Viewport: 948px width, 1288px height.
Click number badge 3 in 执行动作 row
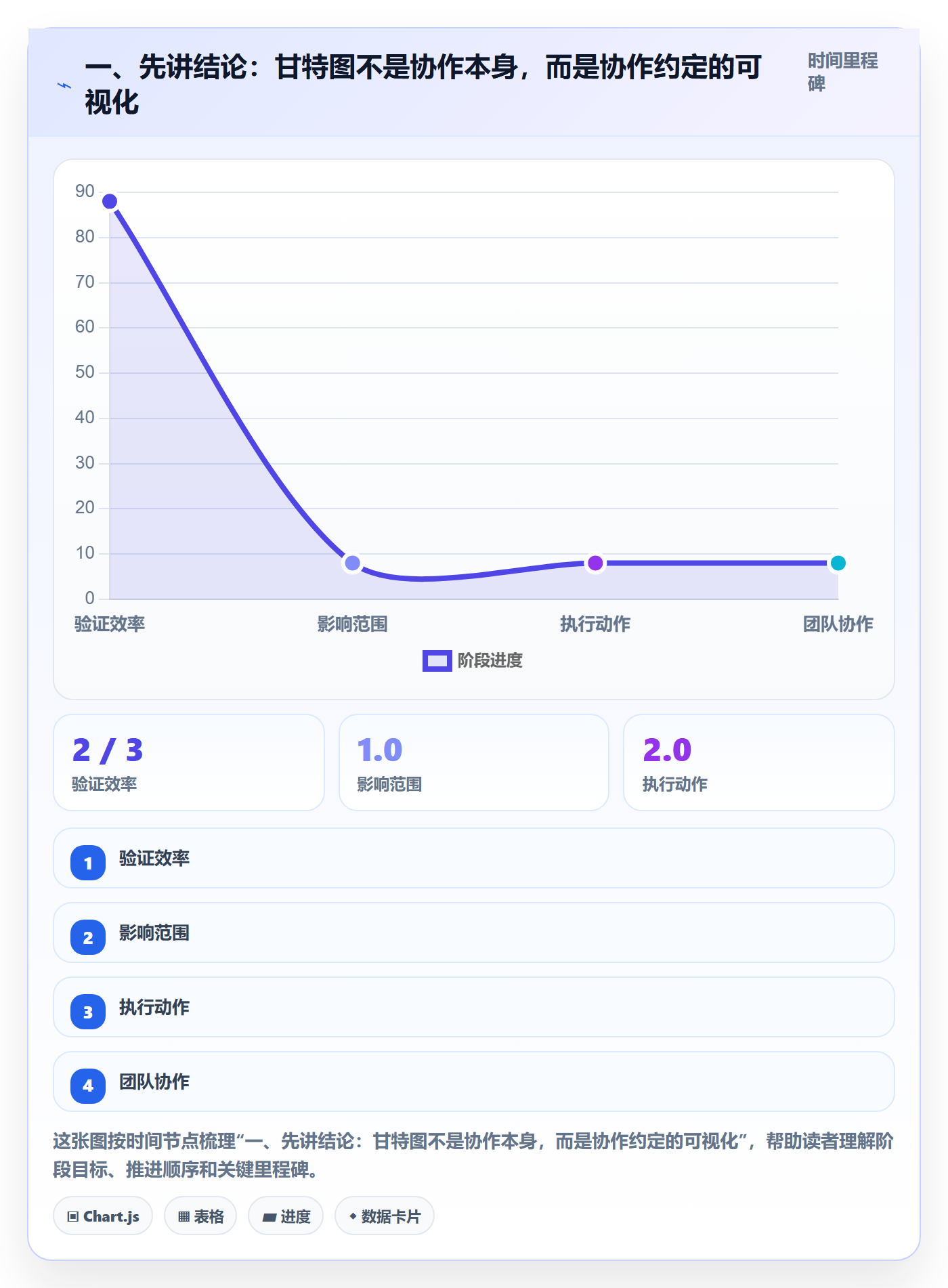pyautogui.click(x=88, y=1012)
